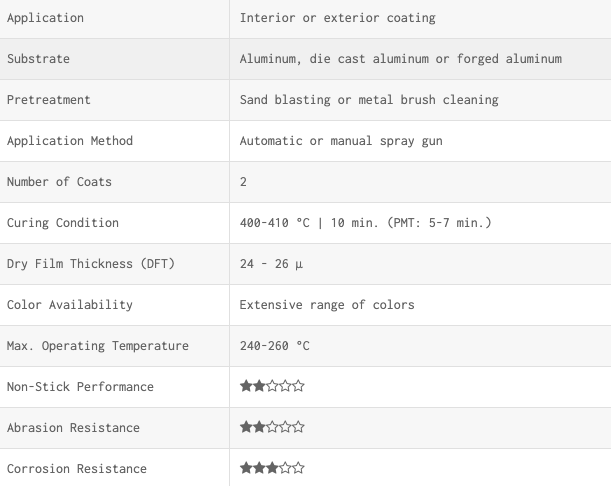Click last empty star in Non-Stick Performance row
Viewport: 611px width, 486px height.
click(x=298, y=386)
